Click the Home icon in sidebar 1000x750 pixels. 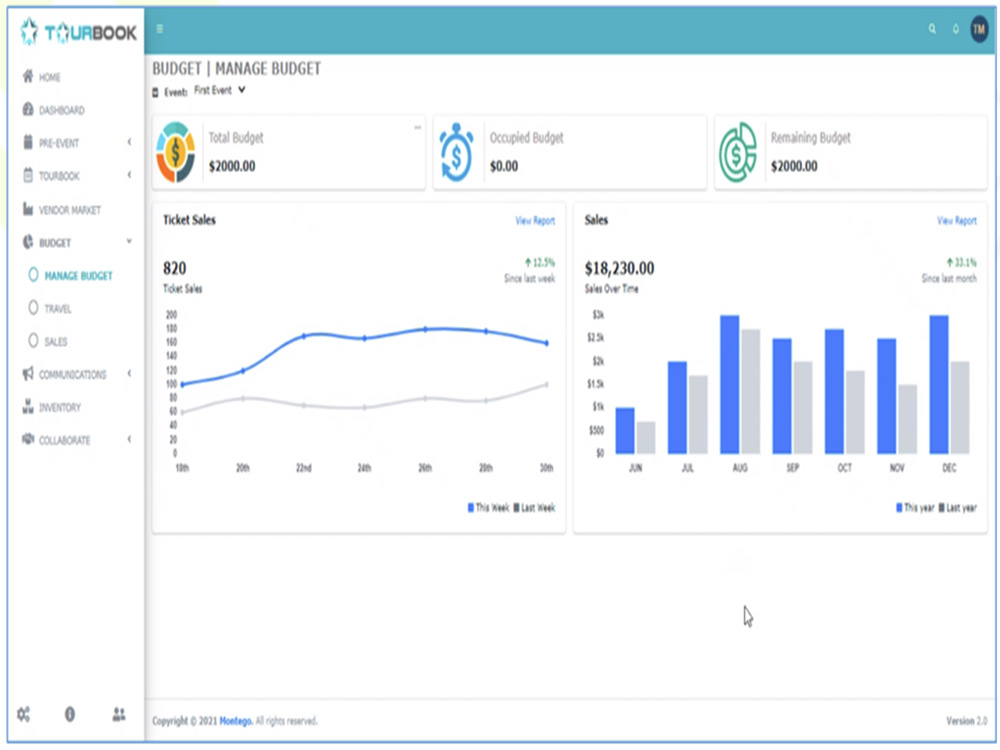click(x=29, y=77)
